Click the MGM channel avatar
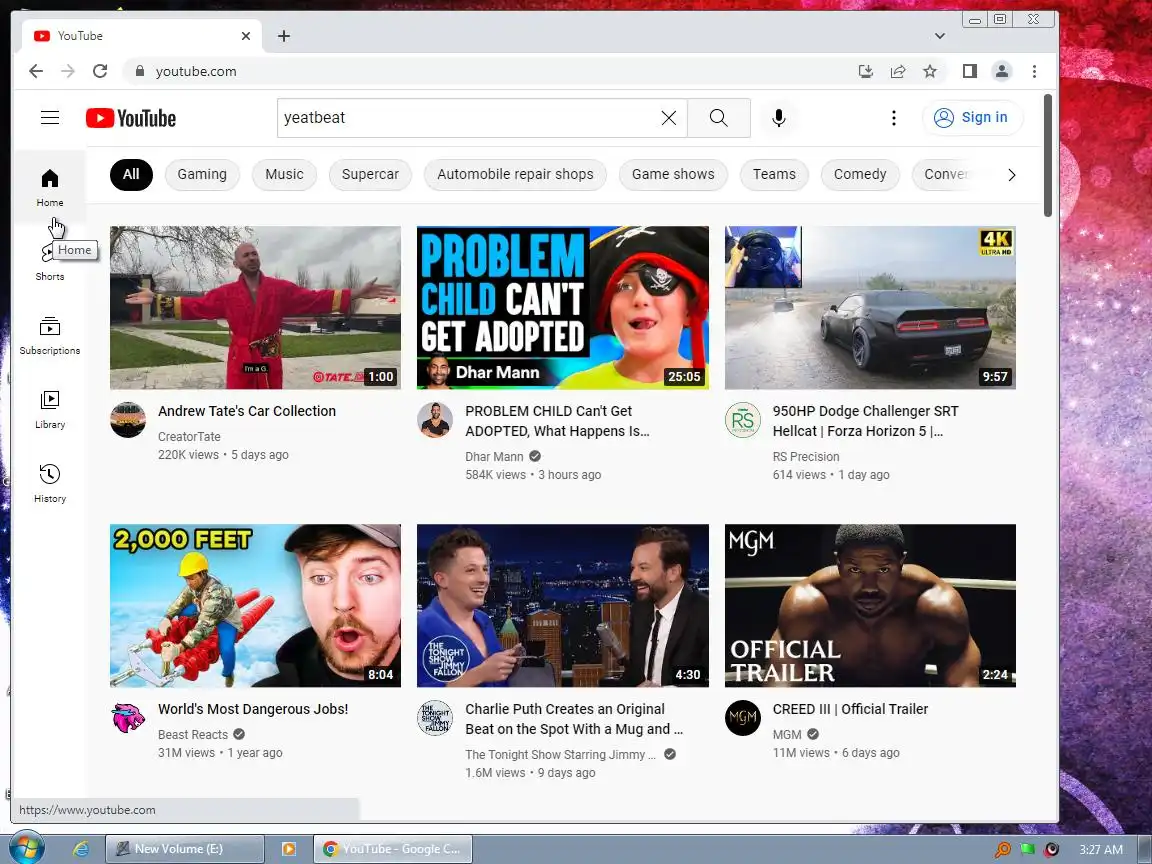This screenshot has width=1152, height=864. click(743, 718)
